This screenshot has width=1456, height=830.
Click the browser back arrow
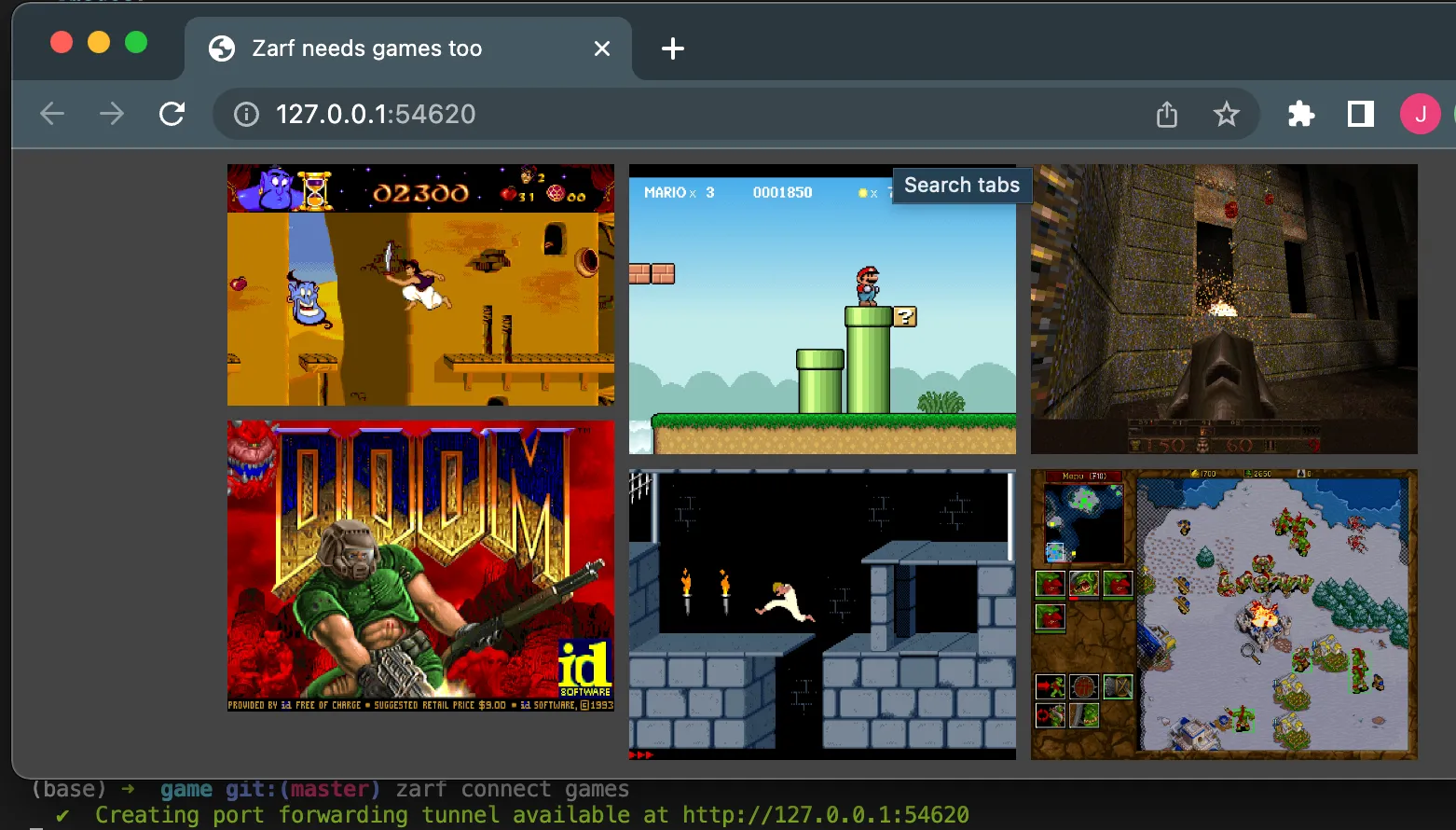[52, 114]
